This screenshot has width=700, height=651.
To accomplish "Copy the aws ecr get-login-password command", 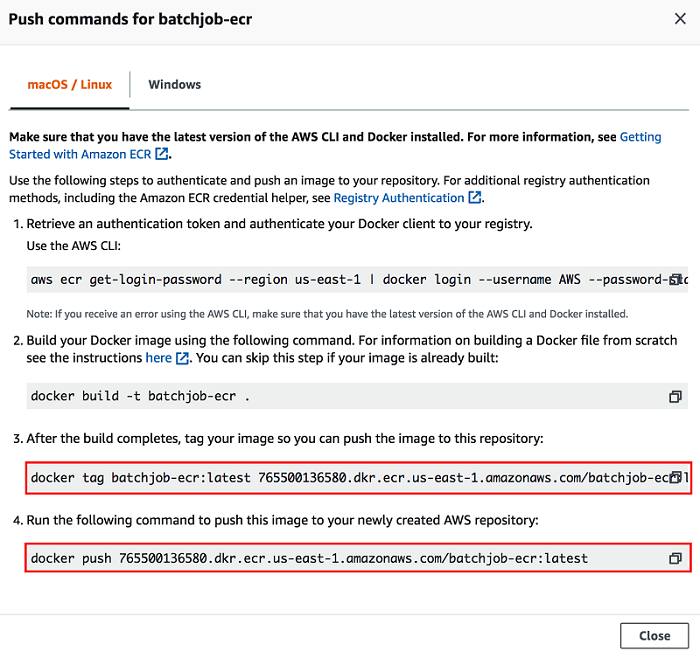I will [x=675, y=280].
